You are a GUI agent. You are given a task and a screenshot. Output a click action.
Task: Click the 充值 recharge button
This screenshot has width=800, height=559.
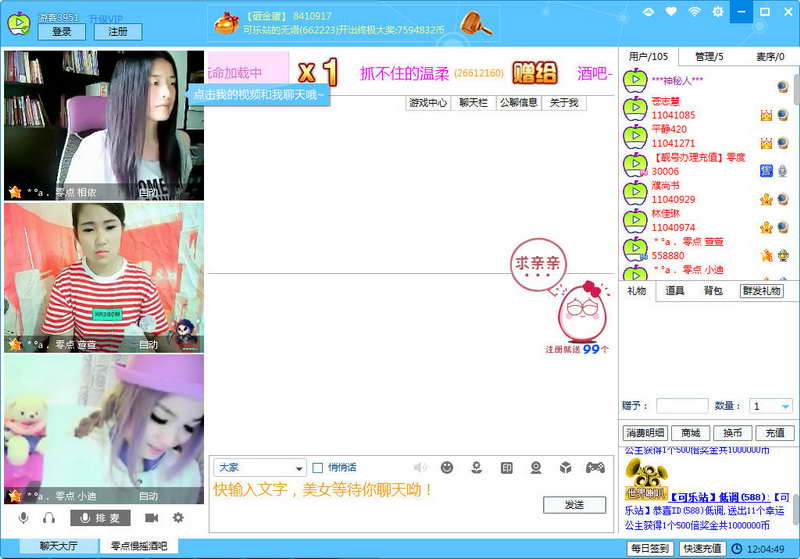coord(775,433)
